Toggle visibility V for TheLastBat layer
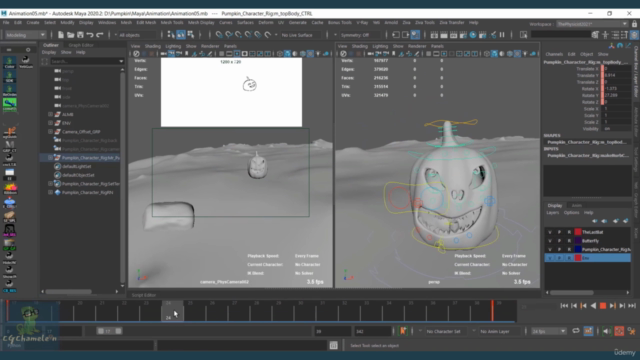The image size is (640, 360). coord(550,232)
